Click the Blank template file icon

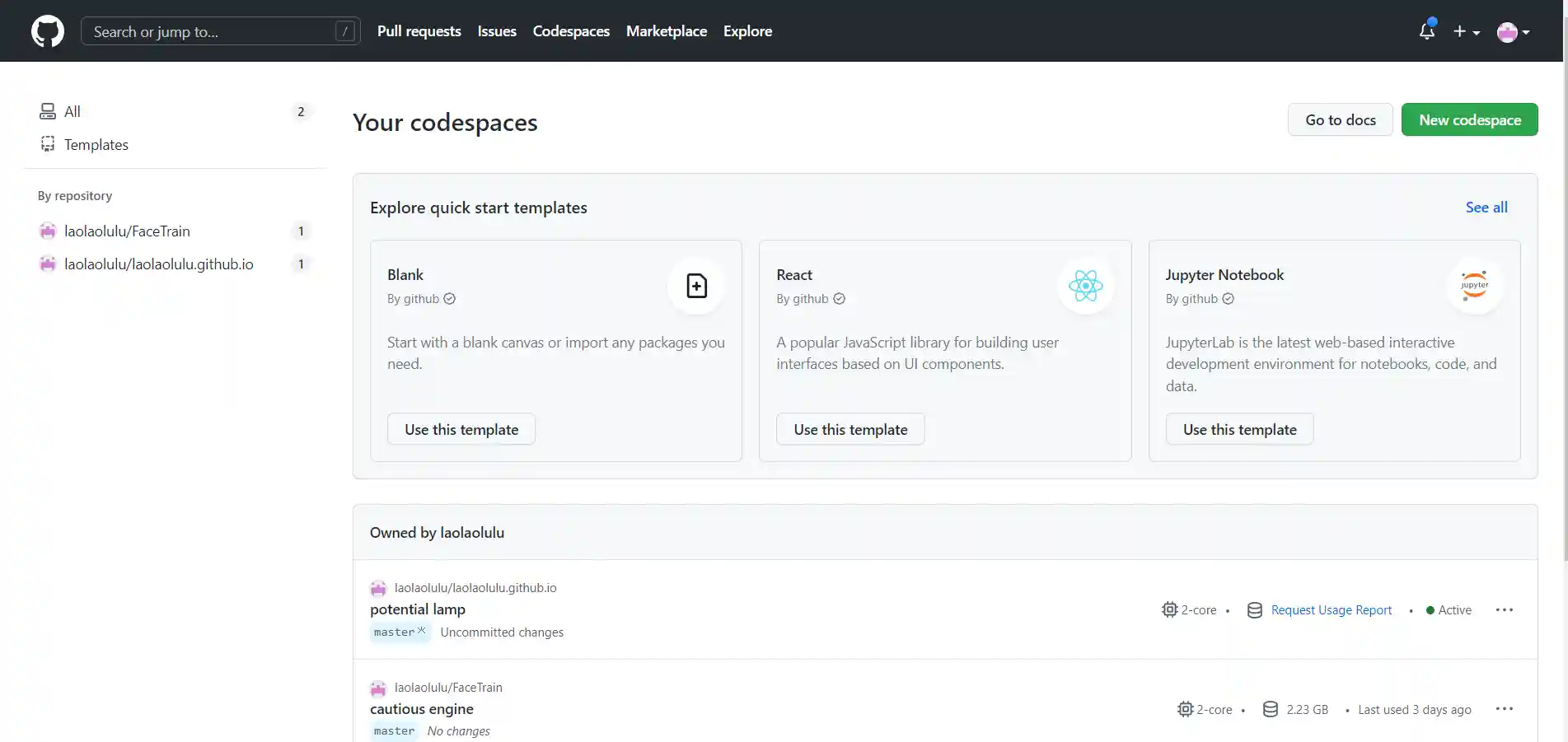coord(696,286)
